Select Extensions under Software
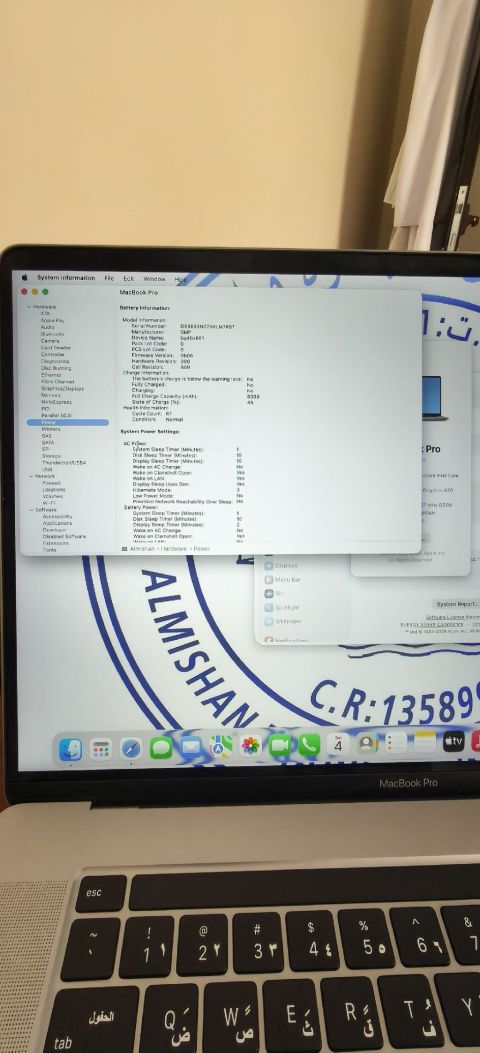This screenshot has width=480, height=1053. click(x=56, y=543)
